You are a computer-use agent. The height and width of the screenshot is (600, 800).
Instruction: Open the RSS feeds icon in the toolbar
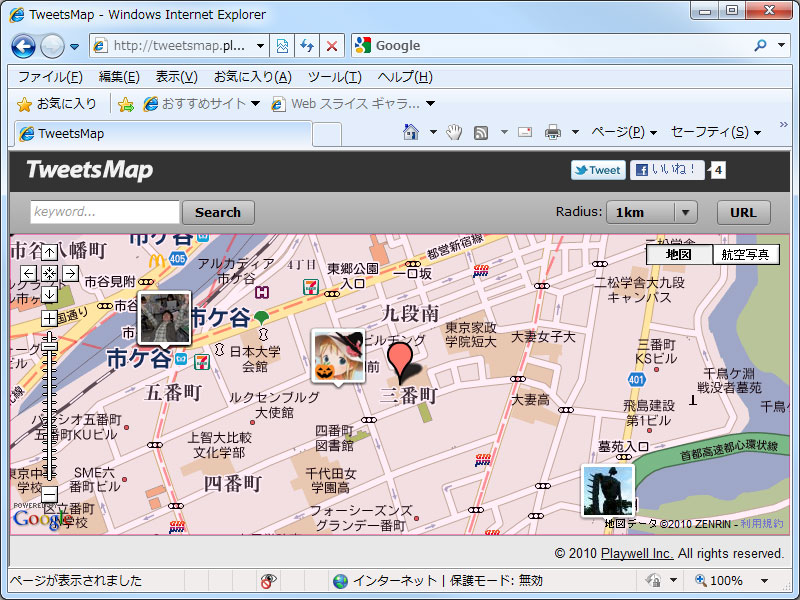pos(480,131)
